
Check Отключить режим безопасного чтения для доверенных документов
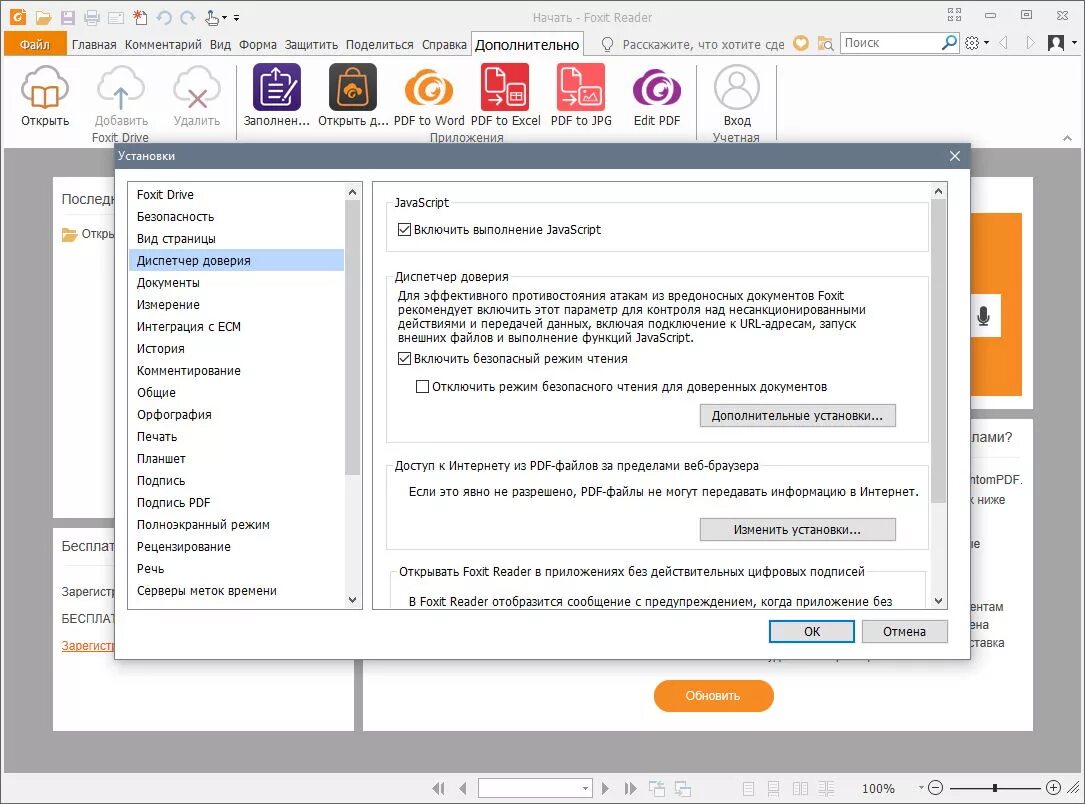click(422, 387)
